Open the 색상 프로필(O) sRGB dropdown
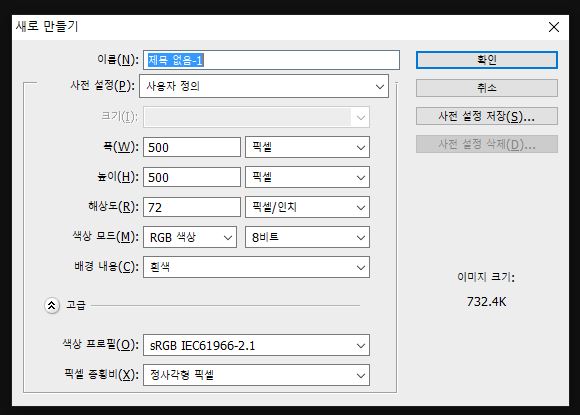This screenshot has height=415, width=580. click(x=256, y=345)
